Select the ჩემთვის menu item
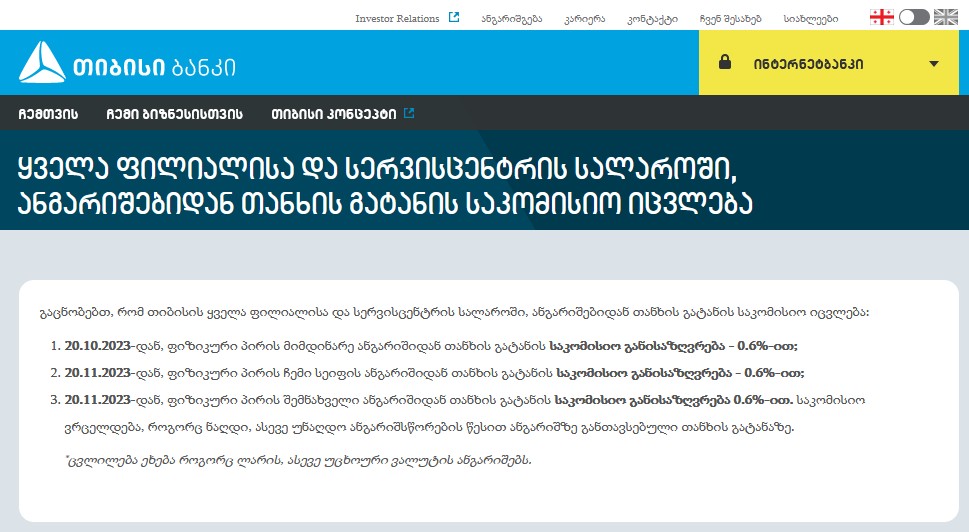969x532 pixels. (48, 114)
